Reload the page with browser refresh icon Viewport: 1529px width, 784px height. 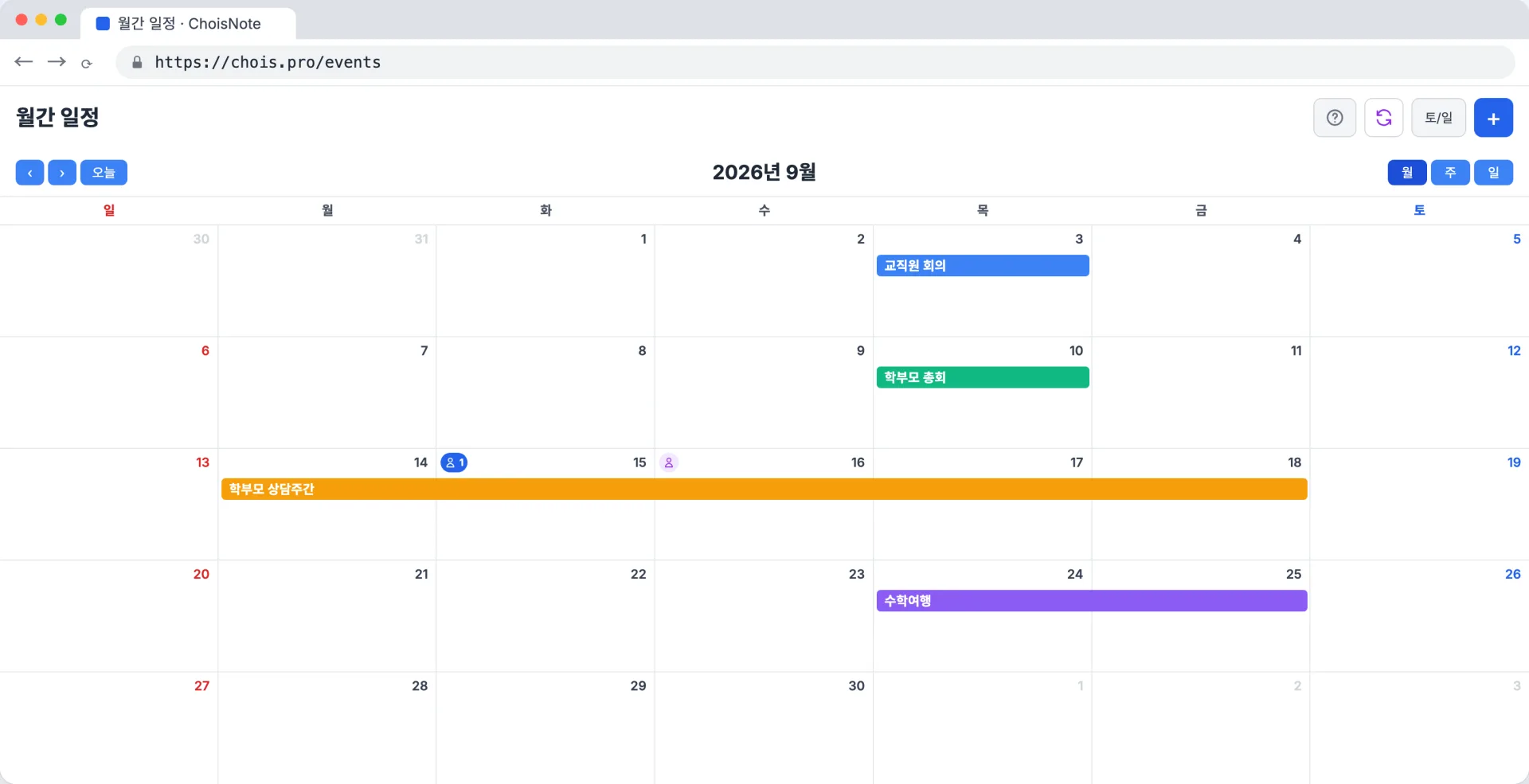[87, 63]
